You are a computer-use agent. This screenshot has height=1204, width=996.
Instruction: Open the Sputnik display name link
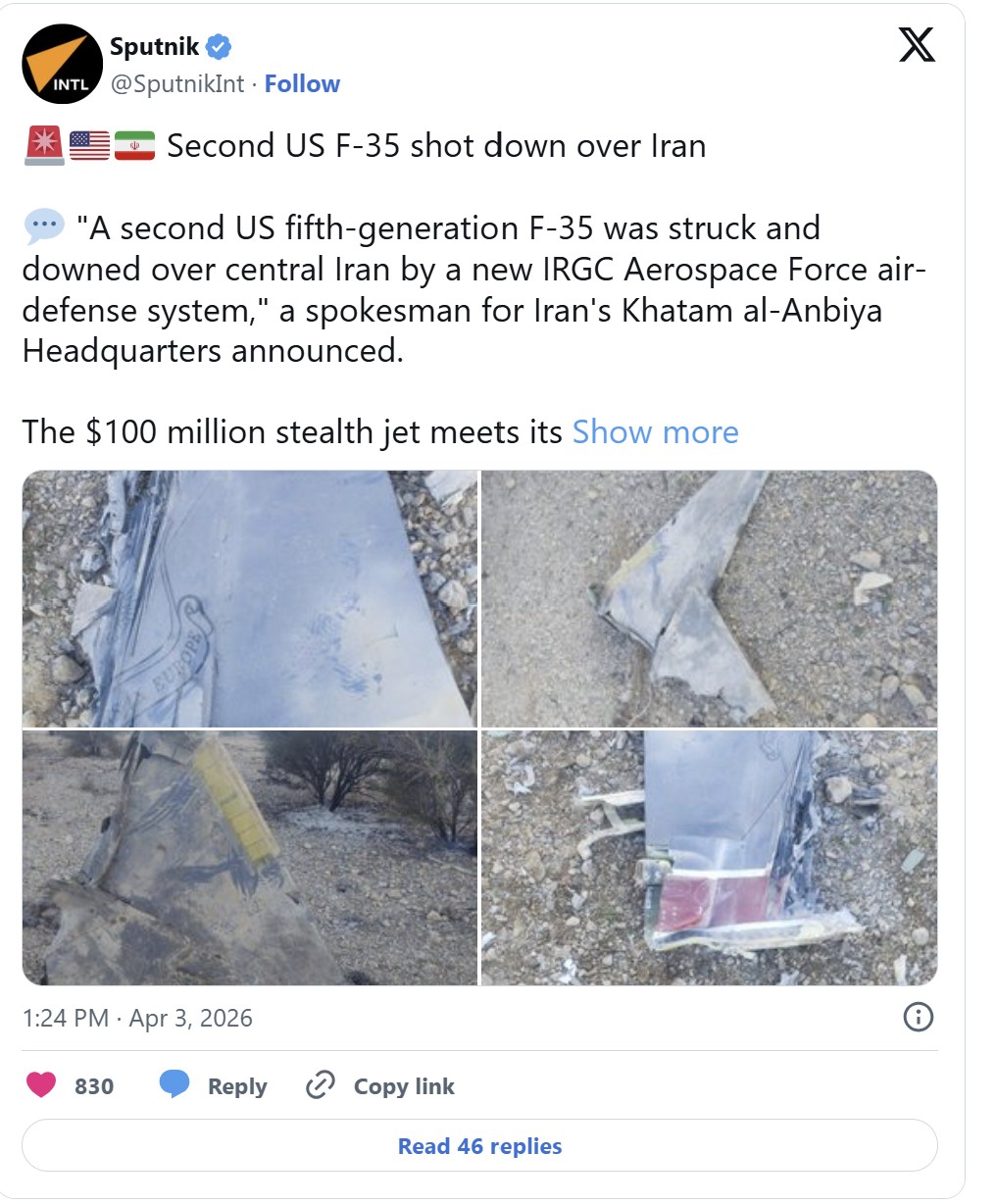(155, 46)
